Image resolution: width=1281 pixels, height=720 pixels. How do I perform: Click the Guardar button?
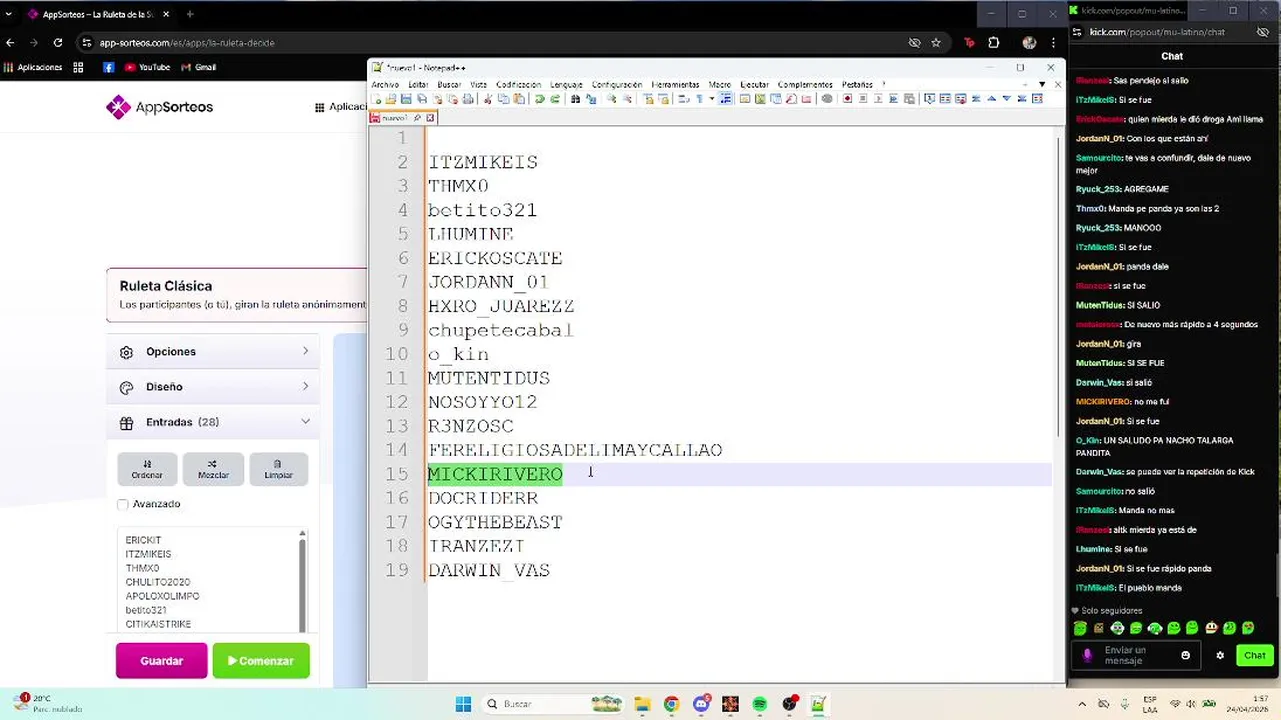point(161,661)
